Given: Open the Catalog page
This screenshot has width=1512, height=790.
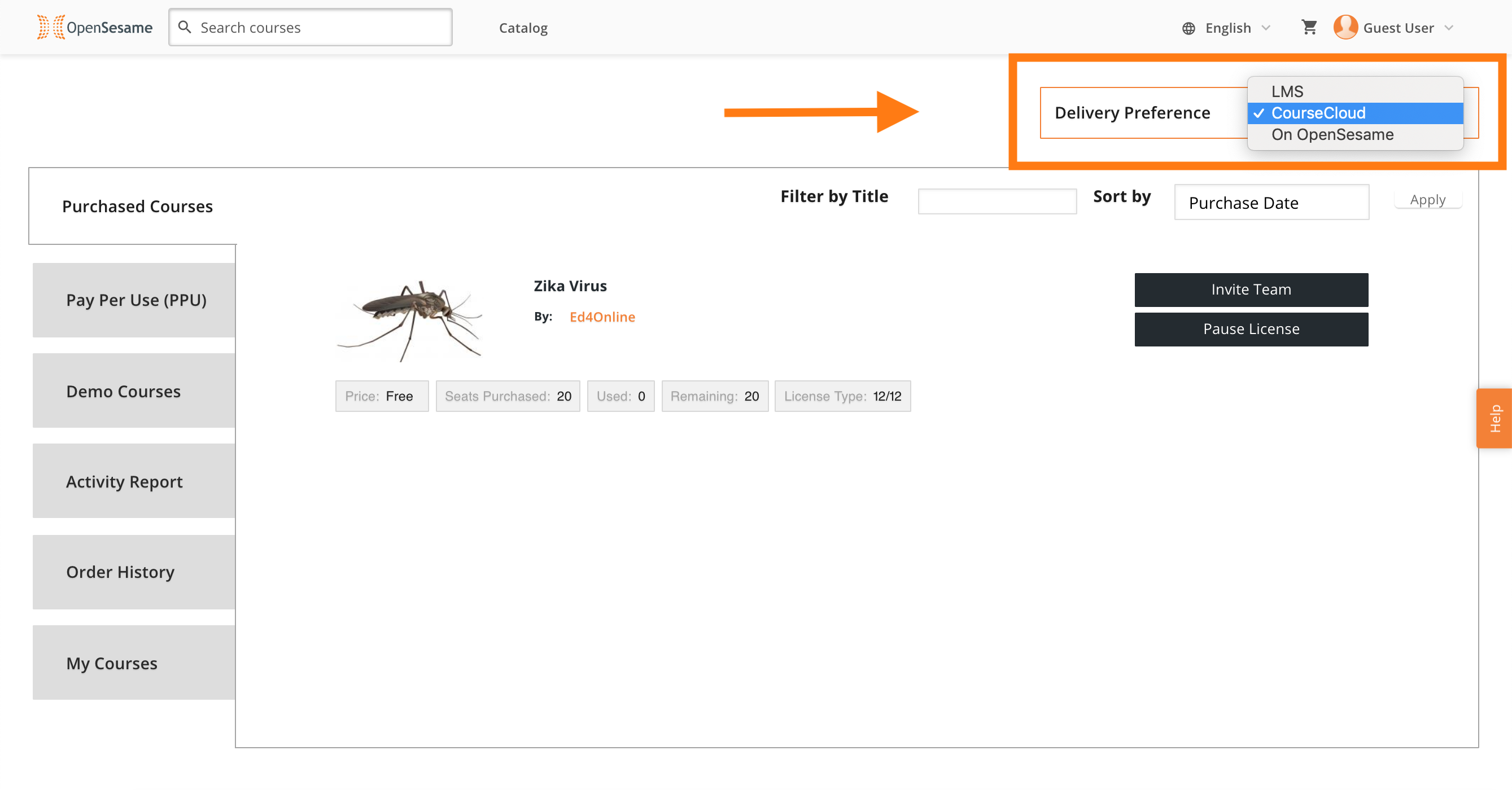Looking at the screenshot, I should pos(523,28).
